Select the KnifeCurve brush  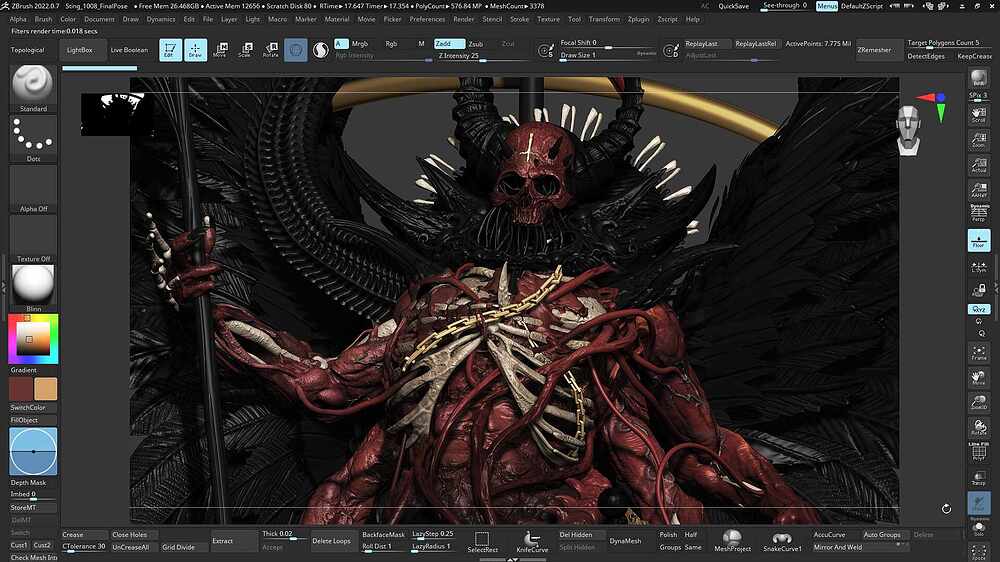point(532,541)
